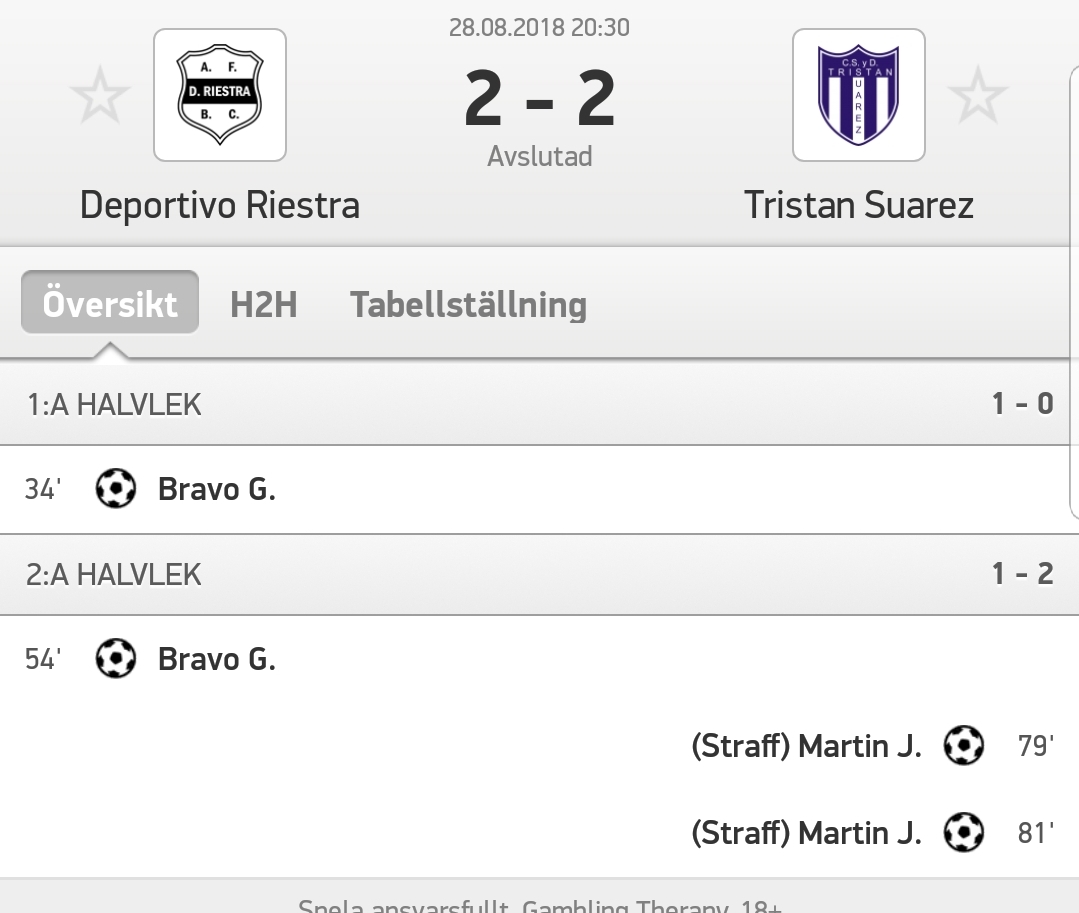The width and height of the screenshot is (1079, 913).
Task: Toggle favorite star for Deportivo Riestra
Action: click(x=100, y=95)
